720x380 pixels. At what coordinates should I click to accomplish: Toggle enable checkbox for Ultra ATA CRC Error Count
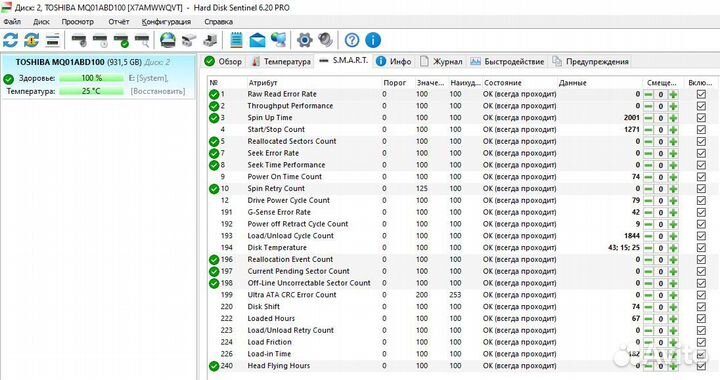[701, 295]
